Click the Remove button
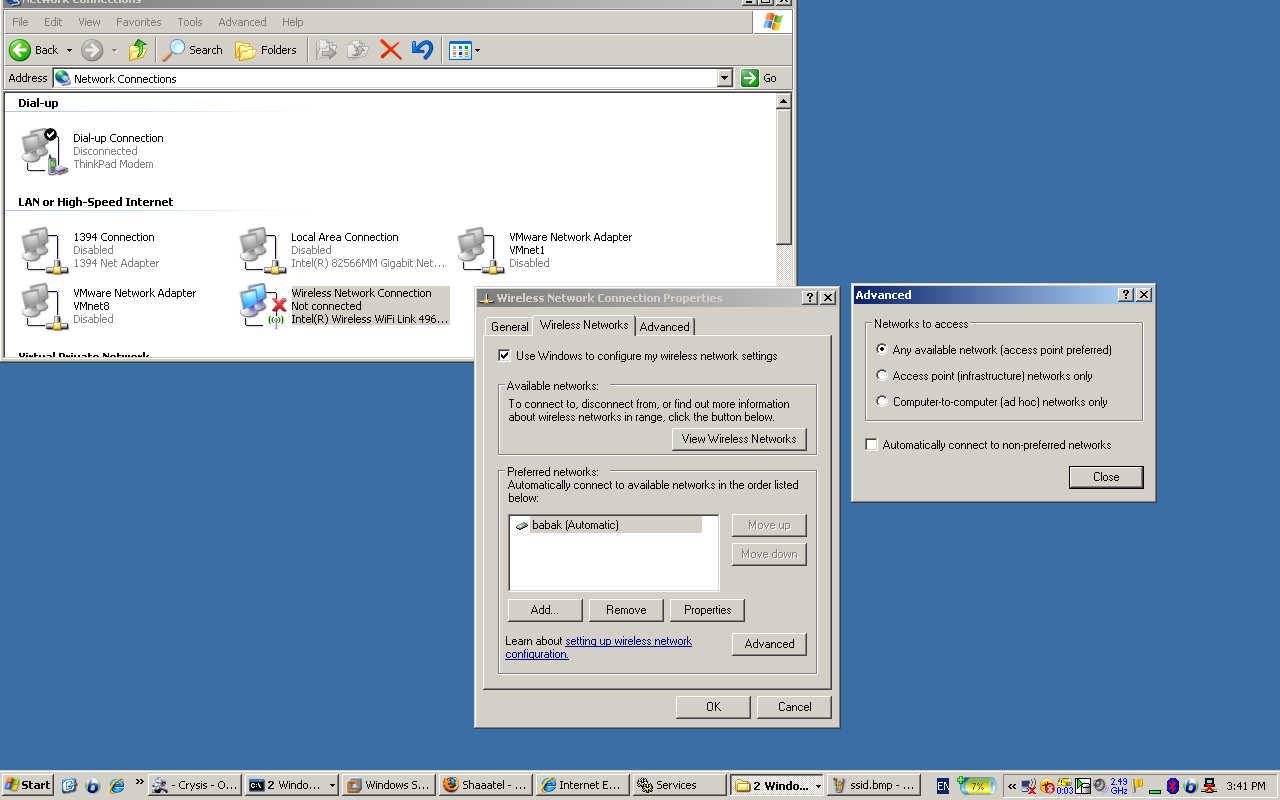This screenshot has height=800, width=1280. coord(626,610)
